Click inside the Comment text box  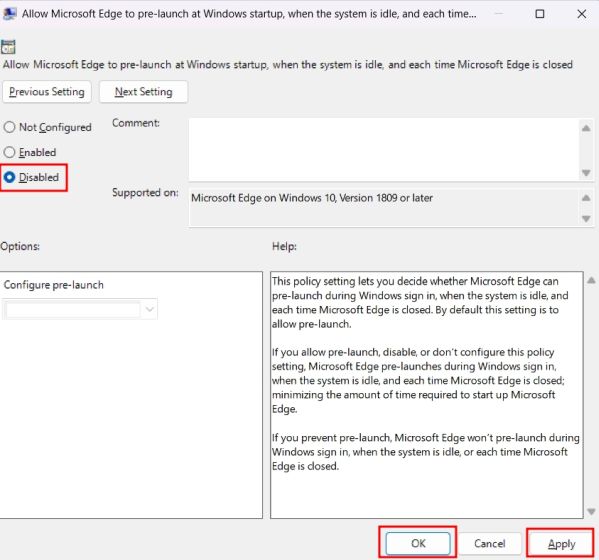click(x=384, y=149)
